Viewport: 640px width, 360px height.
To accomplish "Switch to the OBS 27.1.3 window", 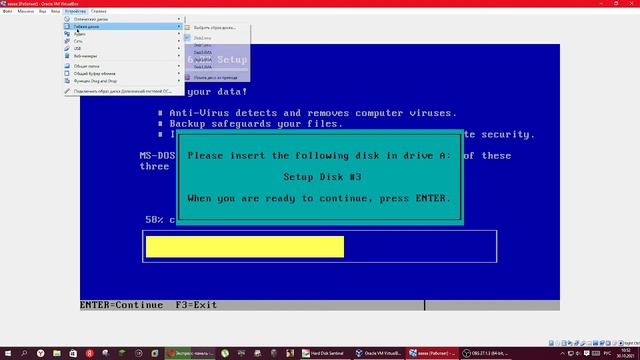I will 485,353.
